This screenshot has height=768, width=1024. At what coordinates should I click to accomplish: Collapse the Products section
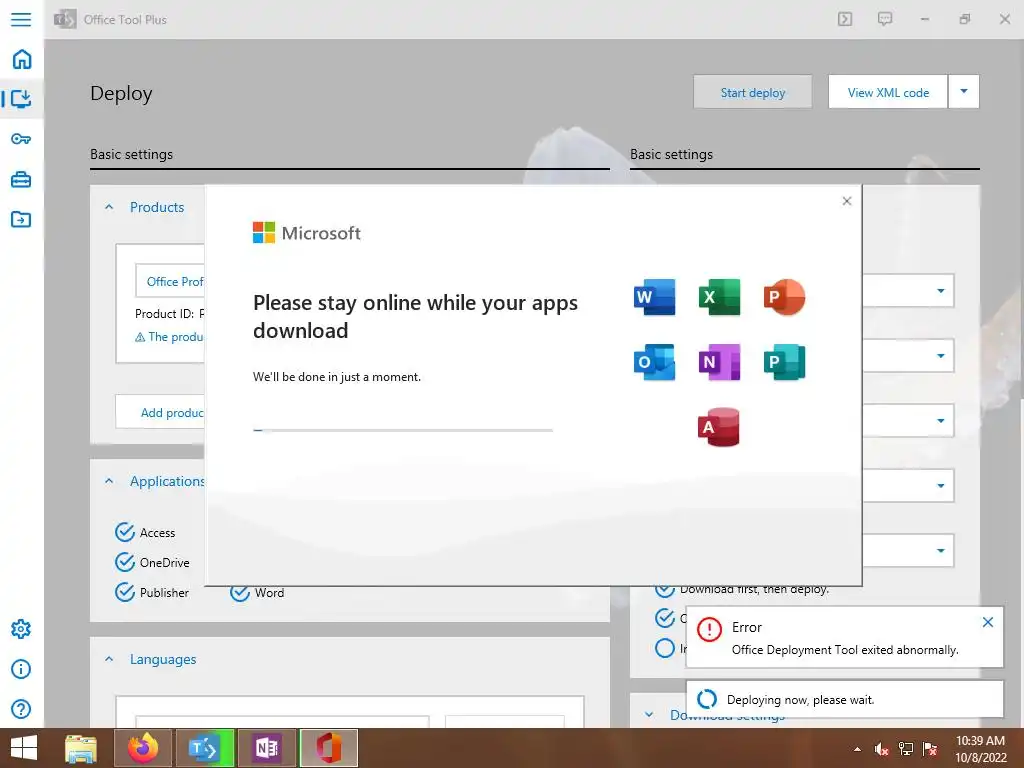pos(109,207)
